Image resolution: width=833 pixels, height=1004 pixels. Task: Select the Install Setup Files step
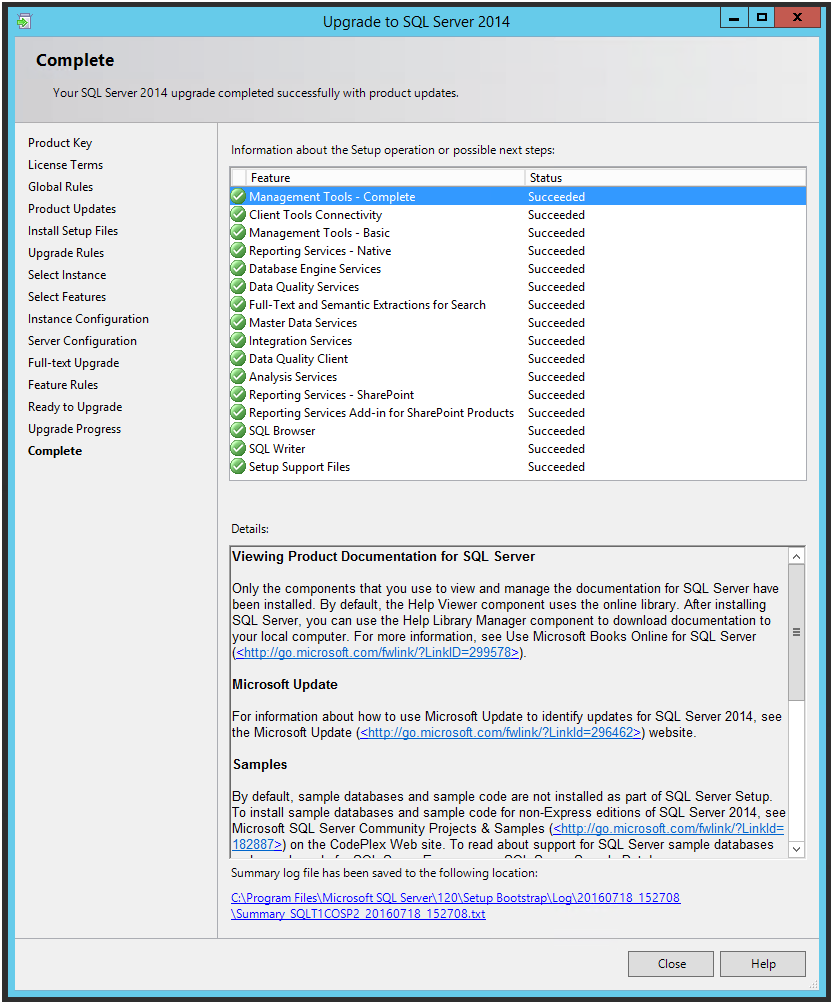click(73, 231)
